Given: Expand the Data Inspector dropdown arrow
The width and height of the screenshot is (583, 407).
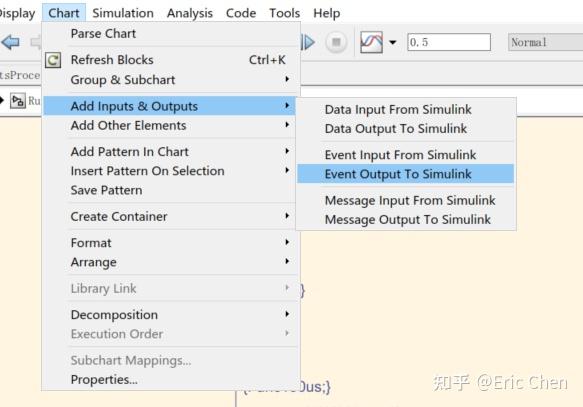Looking at the screenshot, I should tap(393, 42).
